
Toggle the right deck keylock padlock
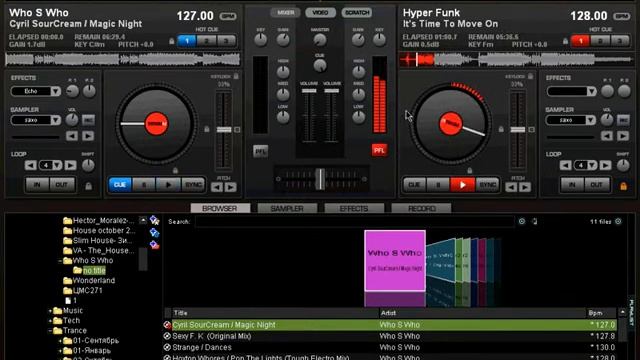point(530,76)
